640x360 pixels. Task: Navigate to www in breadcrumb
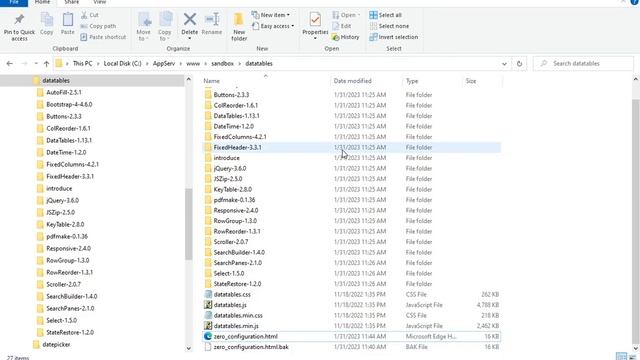tap(193, 64)
